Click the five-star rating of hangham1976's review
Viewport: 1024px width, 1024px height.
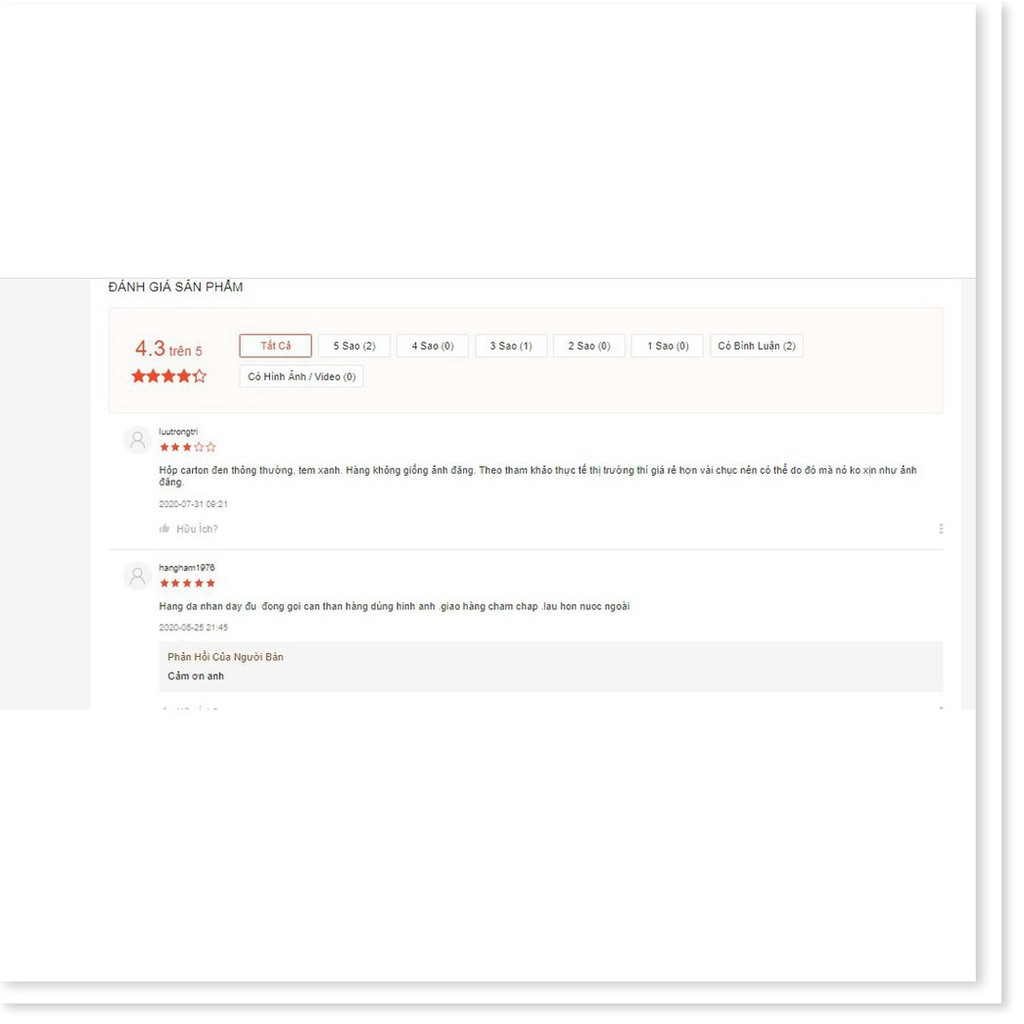pos(187,583)
